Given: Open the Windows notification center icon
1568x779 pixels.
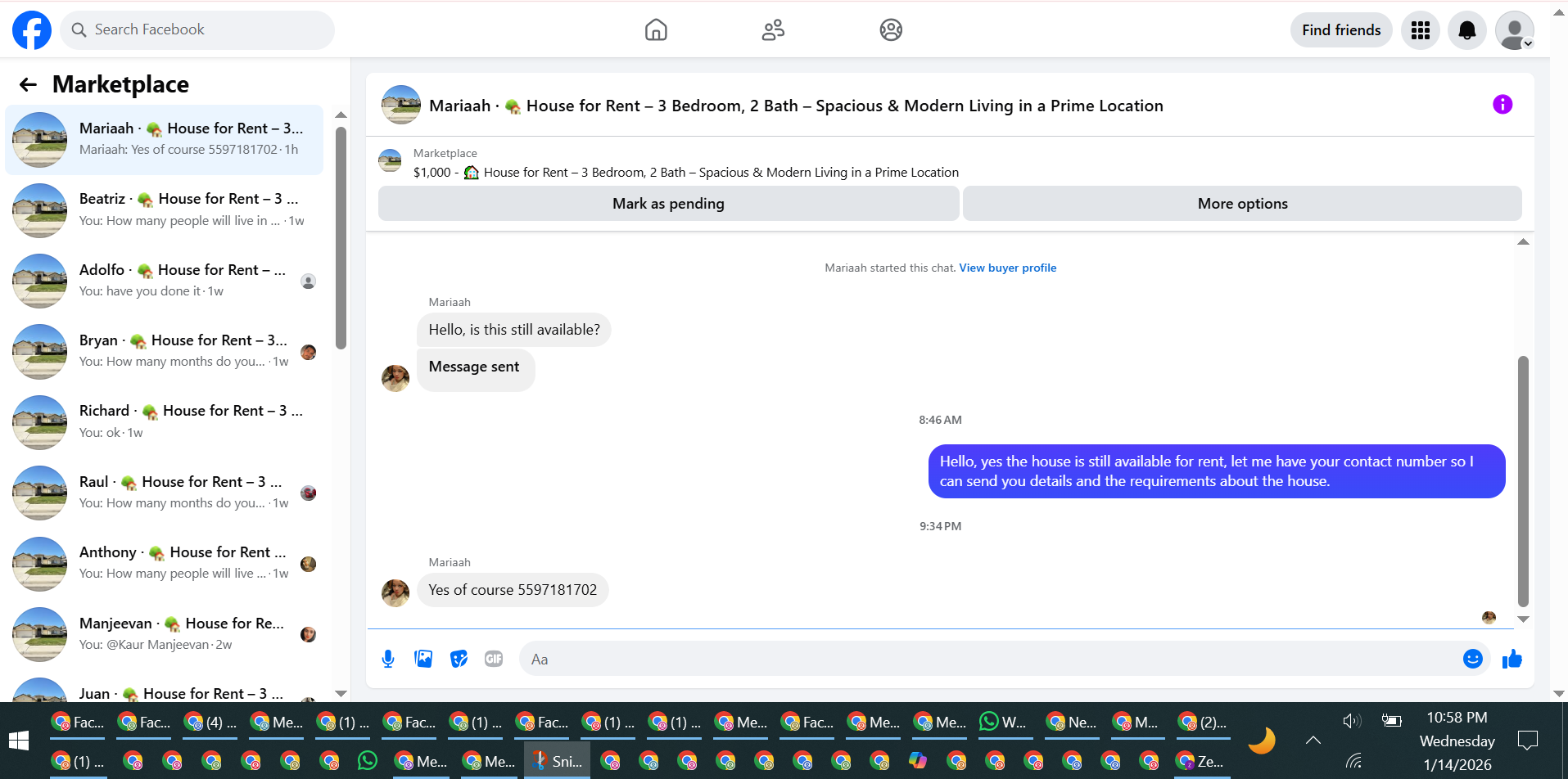Looking at the screenshot, I should [x=1527, y=741].
